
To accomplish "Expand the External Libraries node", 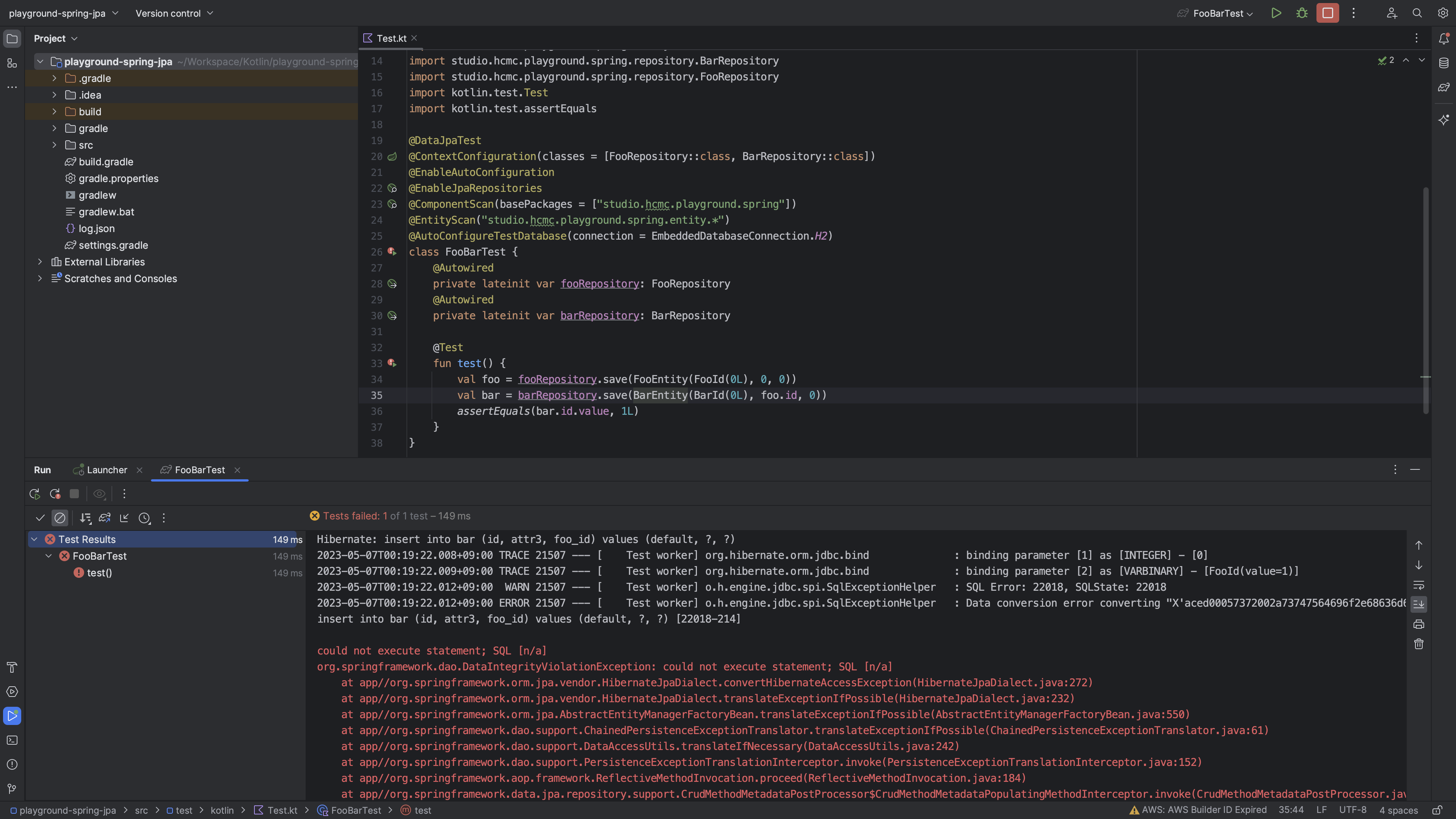I will 39,262.
